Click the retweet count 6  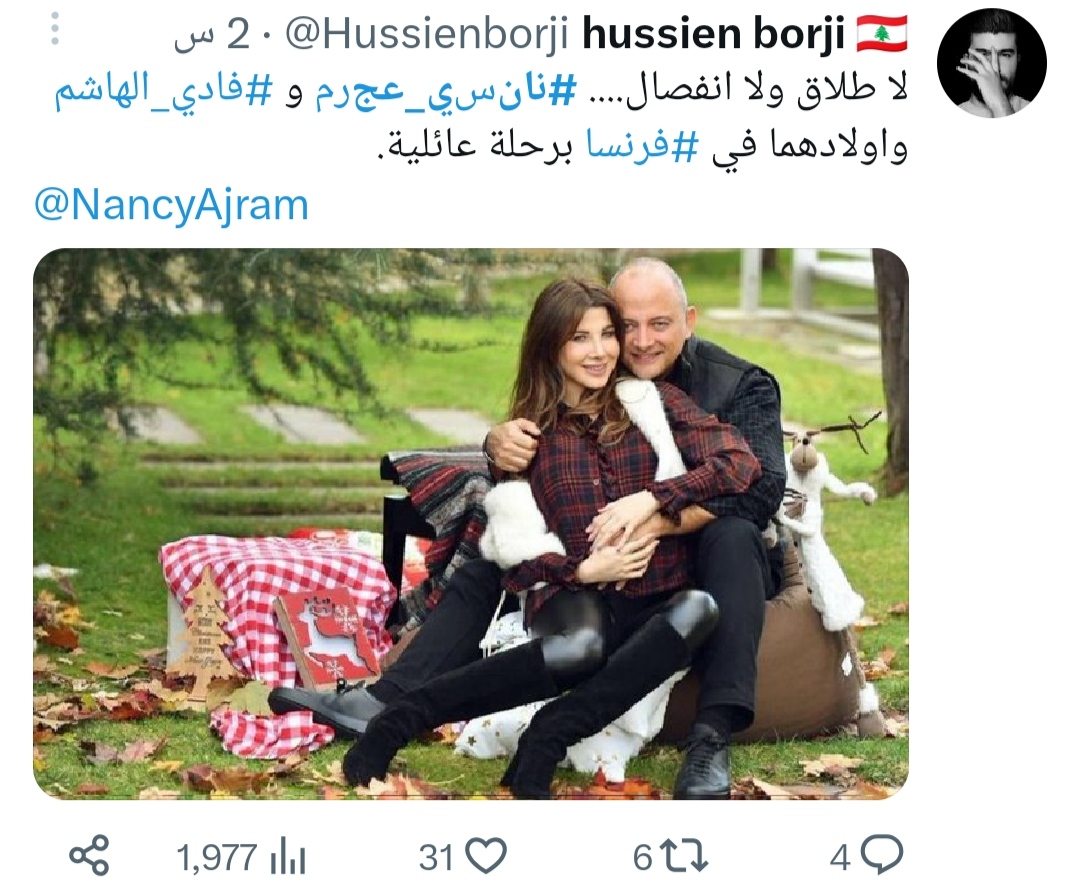point(643,857)
